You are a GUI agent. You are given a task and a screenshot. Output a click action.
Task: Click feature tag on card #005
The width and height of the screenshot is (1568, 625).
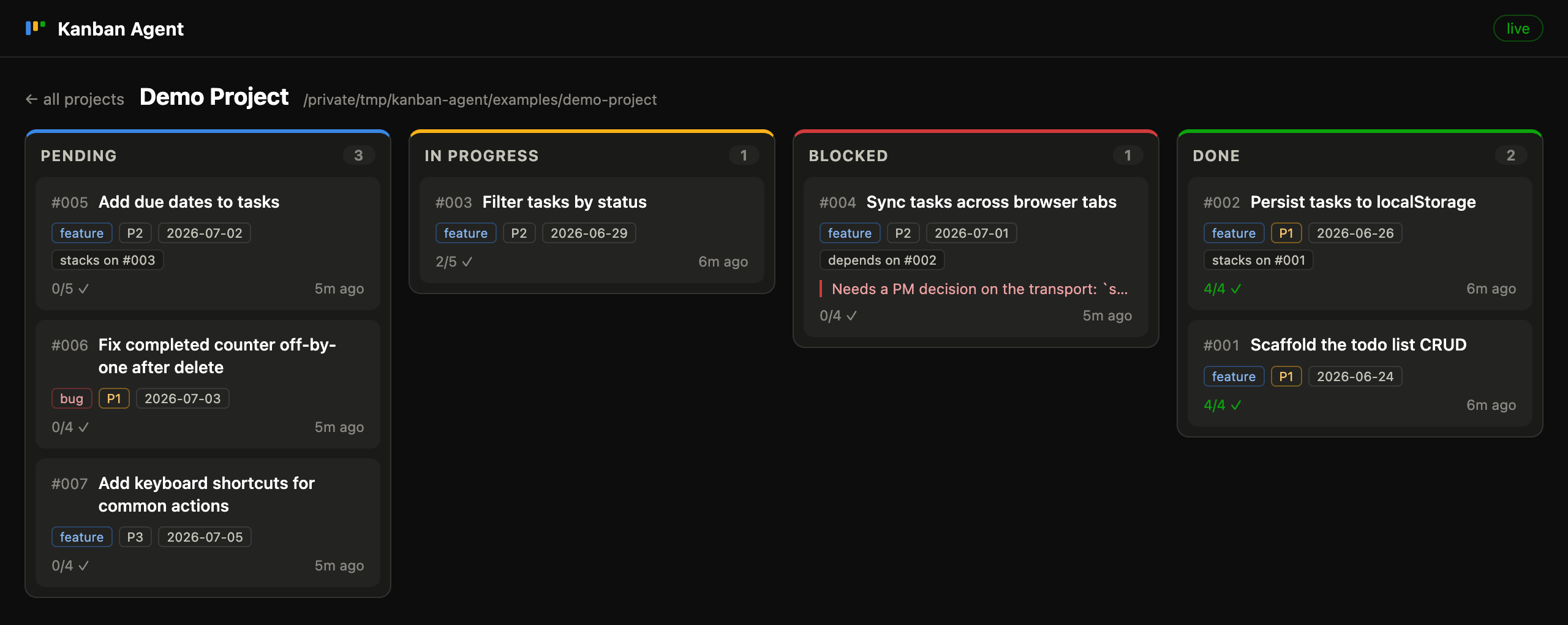81,233
